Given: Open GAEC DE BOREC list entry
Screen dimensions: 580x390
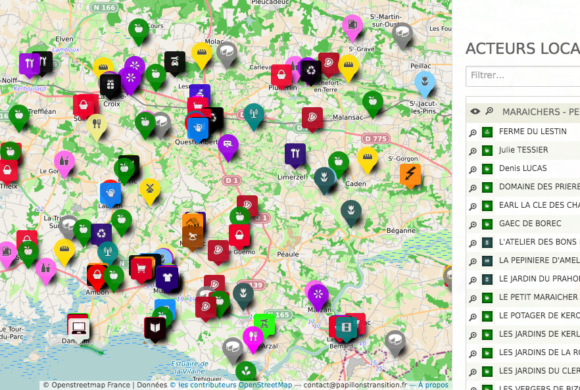Looking at the screenshot, I should pos(530,223).
